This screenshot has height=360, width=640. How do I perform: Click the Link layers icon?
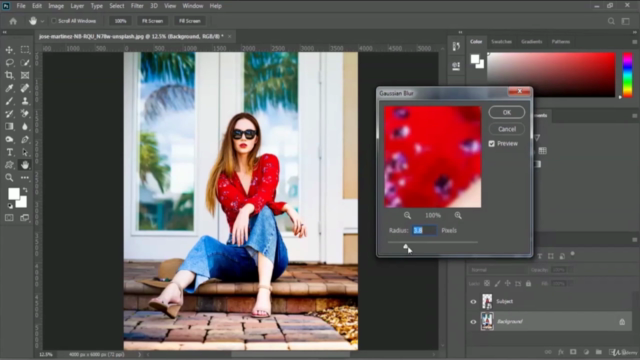click(x=548, y=352)
